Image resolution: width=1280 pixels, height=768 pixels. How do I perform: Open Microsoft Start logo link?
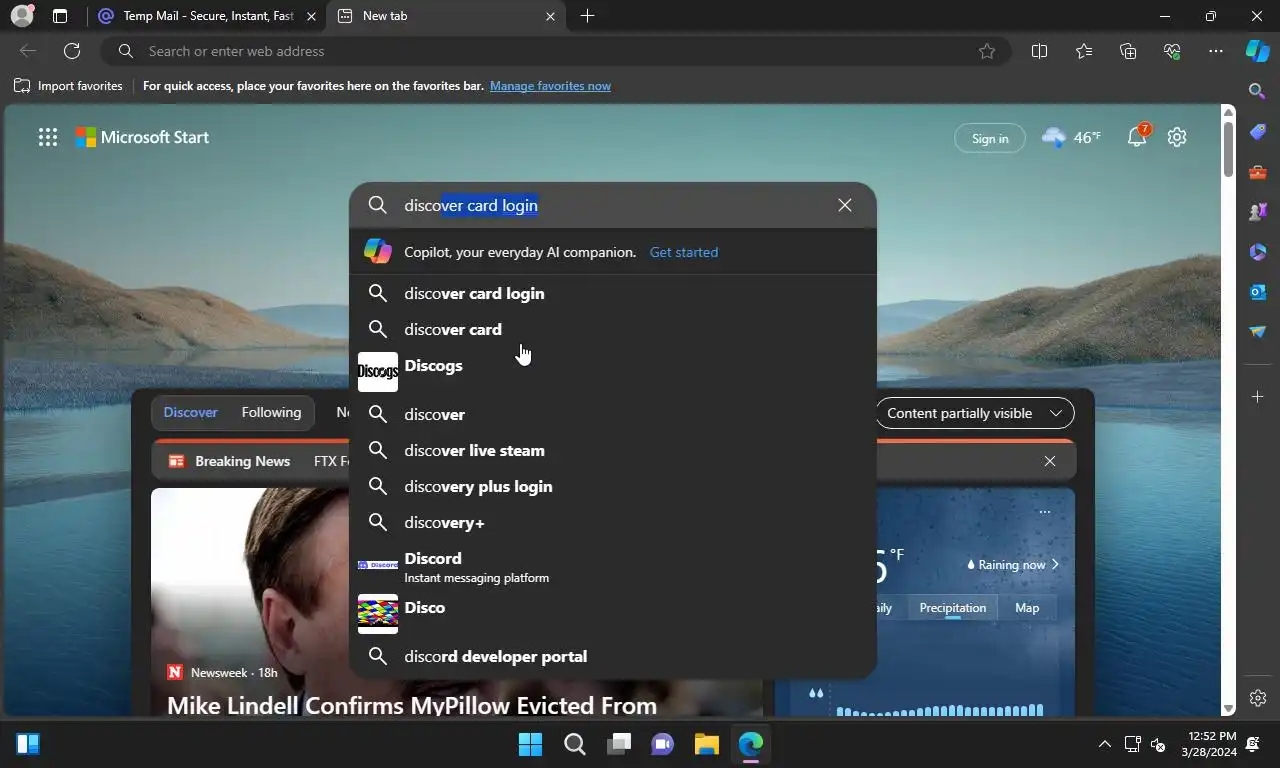point(143,137)
